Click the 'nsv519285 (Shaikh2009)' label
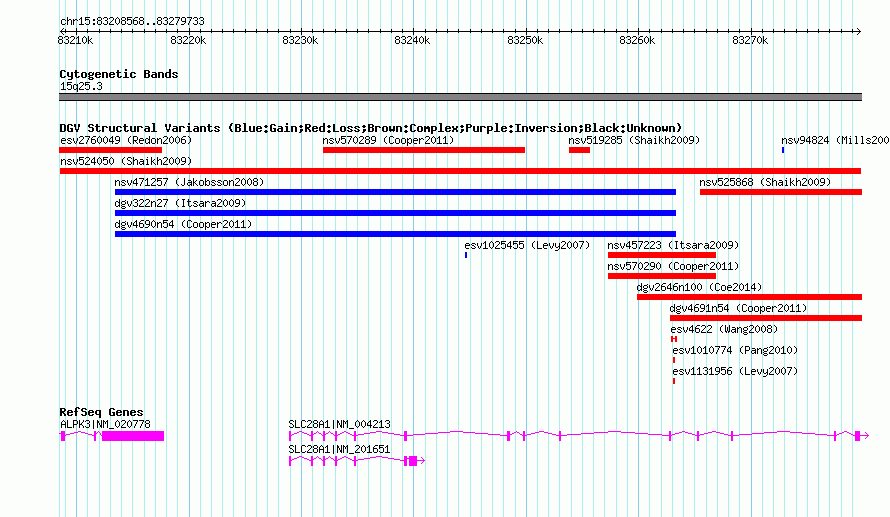The image size is (890, 517). point(634,140)
